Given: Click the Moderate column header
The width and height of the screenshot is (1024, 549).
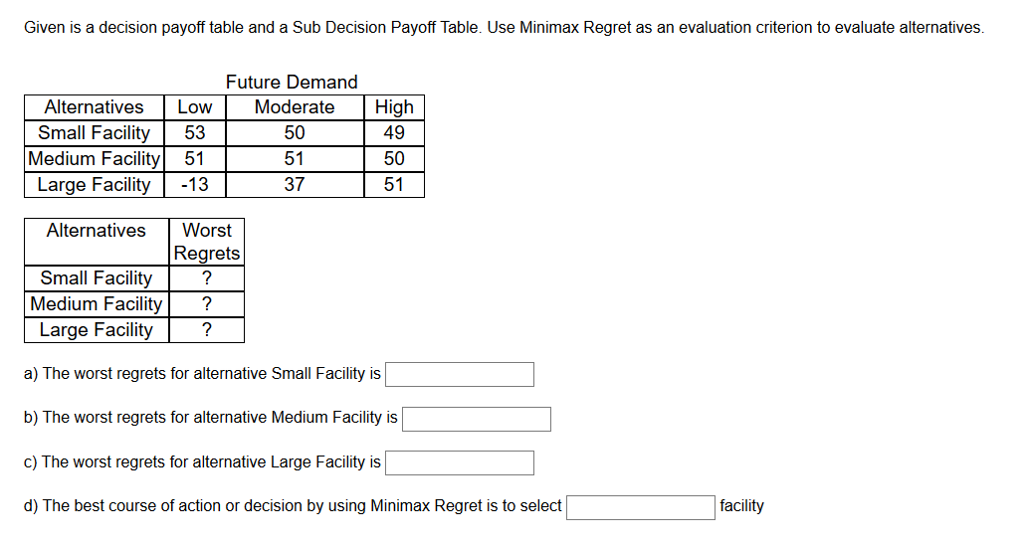Looking at the screenshot, I should pos(295,107).
